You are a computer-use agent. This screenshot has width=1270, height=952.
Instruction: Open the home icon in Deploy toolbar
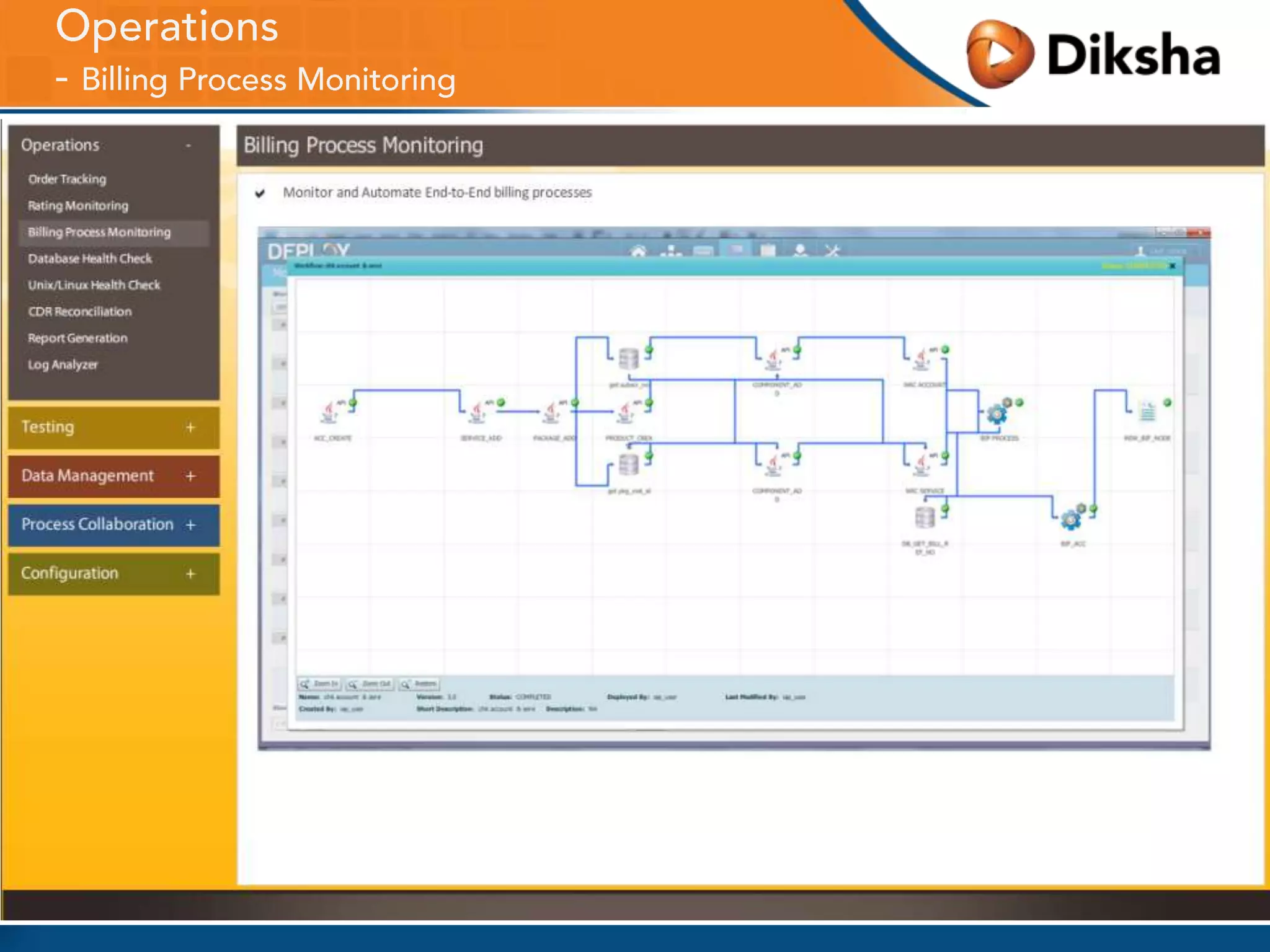point(638,252)
